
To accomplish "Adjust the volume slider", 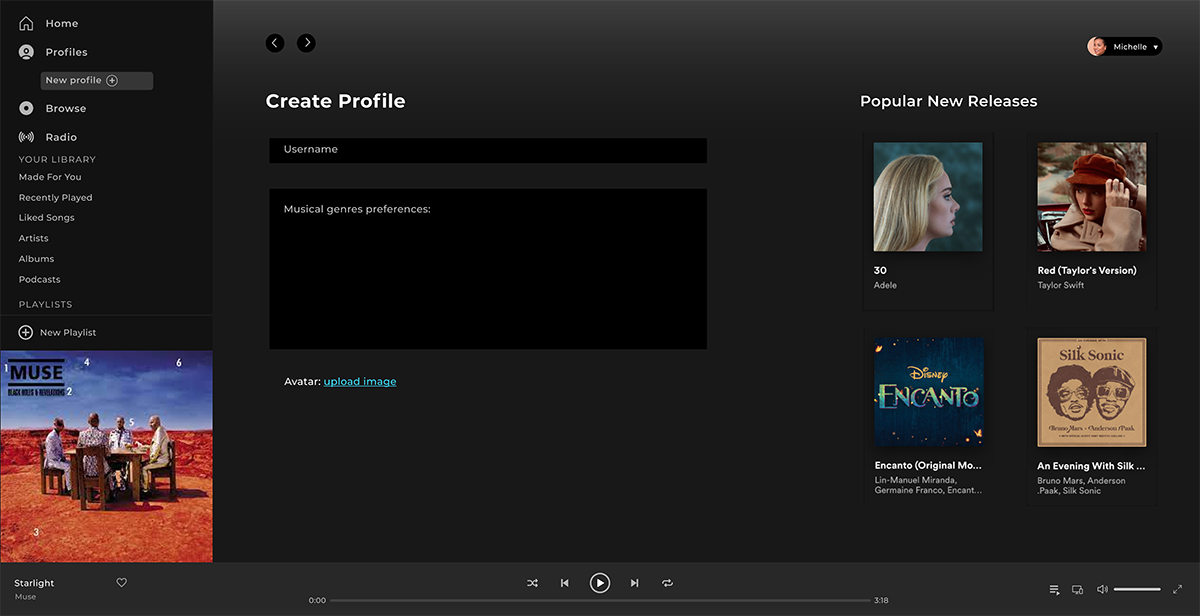I will [x=1137, y=590].
